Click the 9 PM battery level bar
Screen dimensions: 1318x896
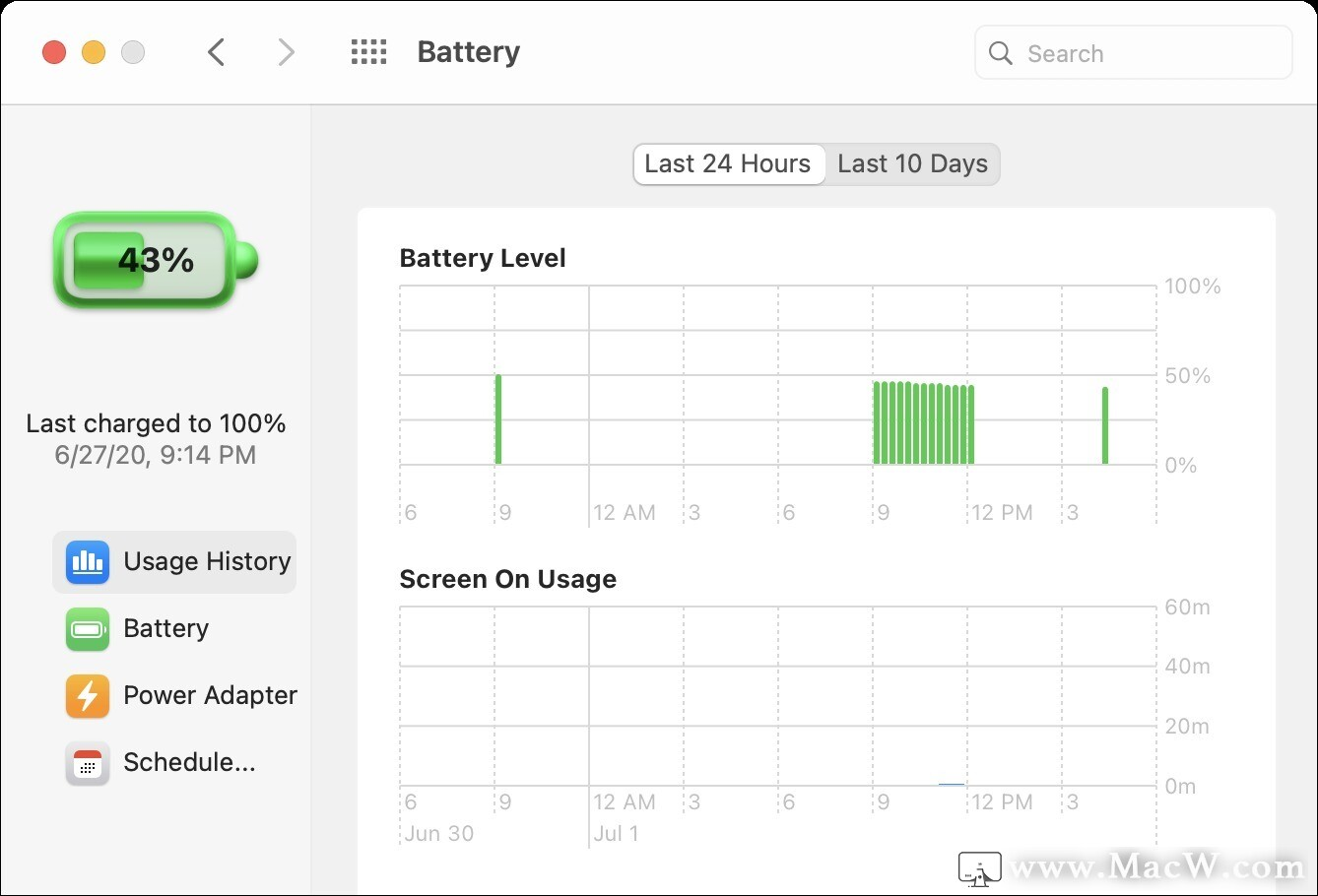coord(498,419)
